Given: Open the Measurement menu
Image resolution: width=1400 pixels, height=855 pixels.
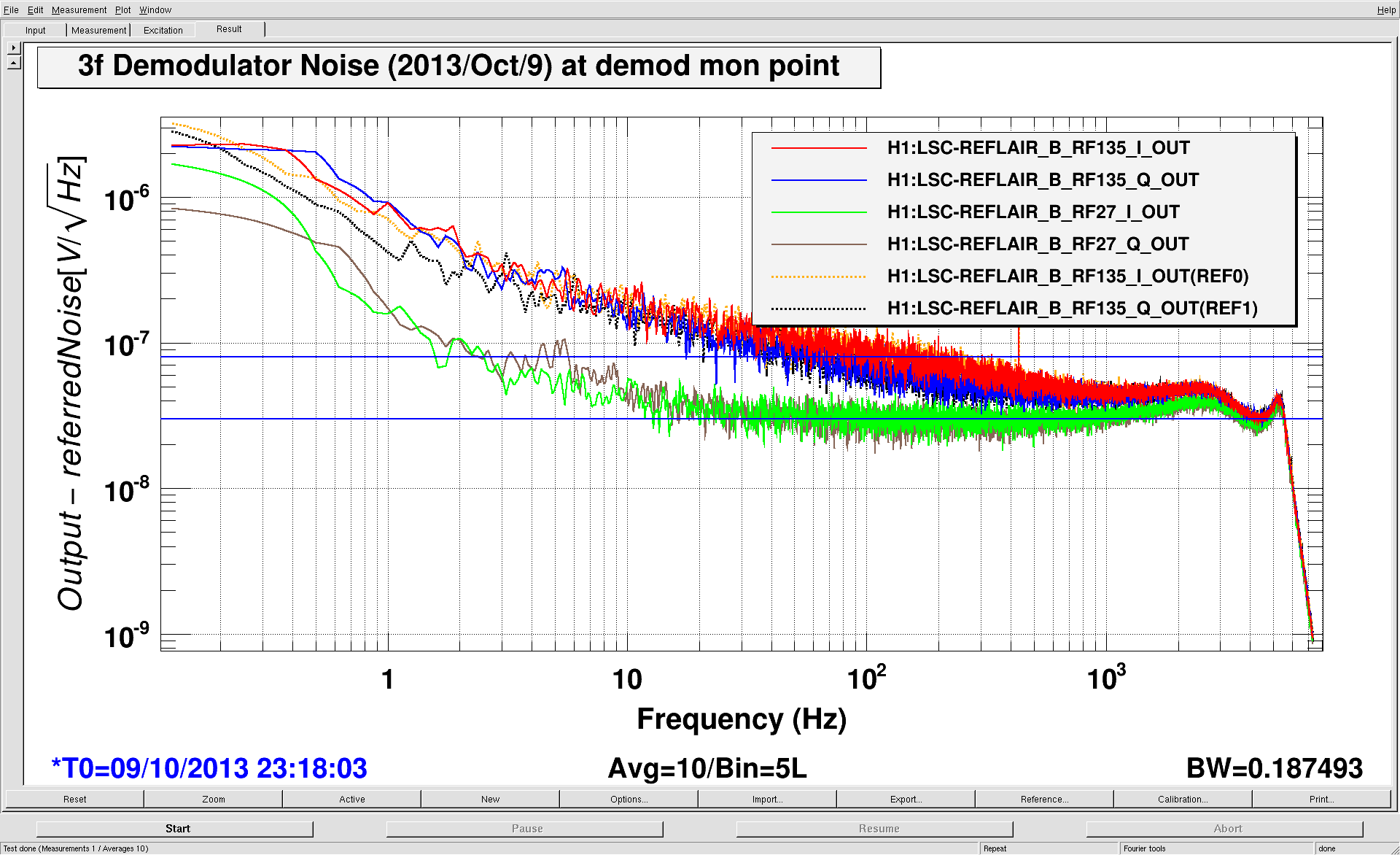Looking at the screenshot, I should click(79, 9).
